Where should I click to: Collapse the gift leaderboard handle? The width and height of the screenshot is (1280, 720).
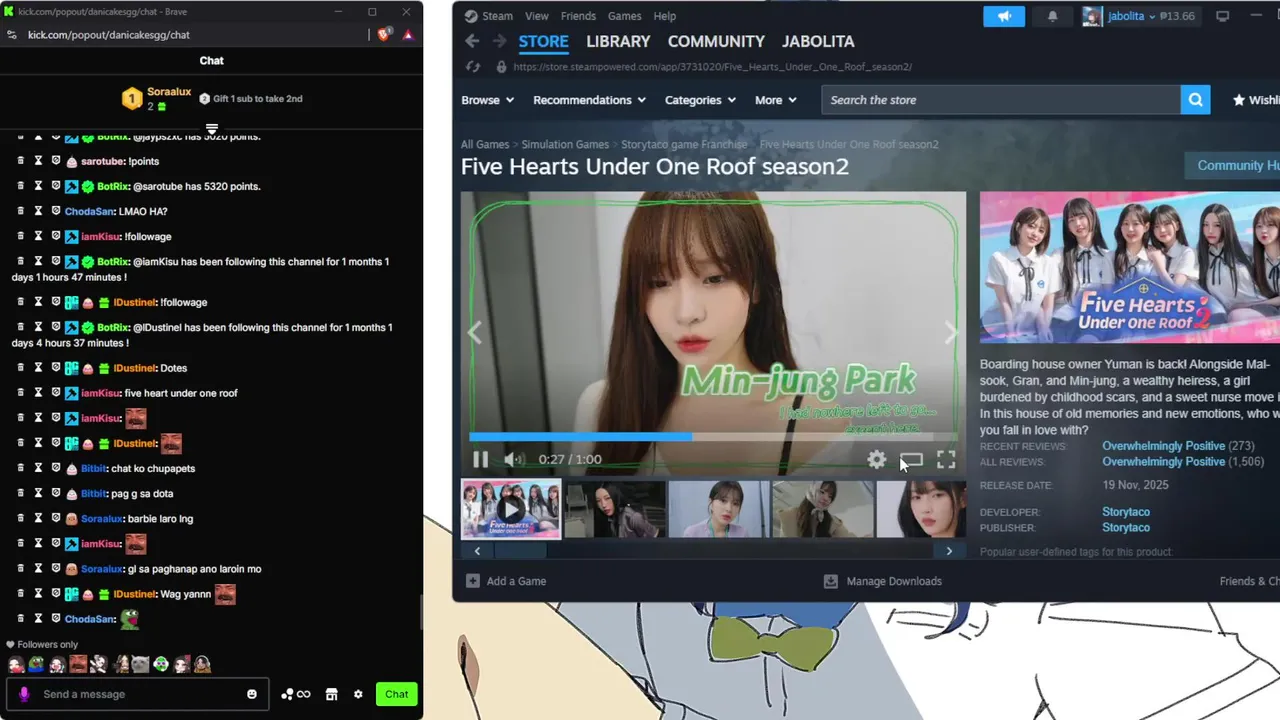coord(212,129)
